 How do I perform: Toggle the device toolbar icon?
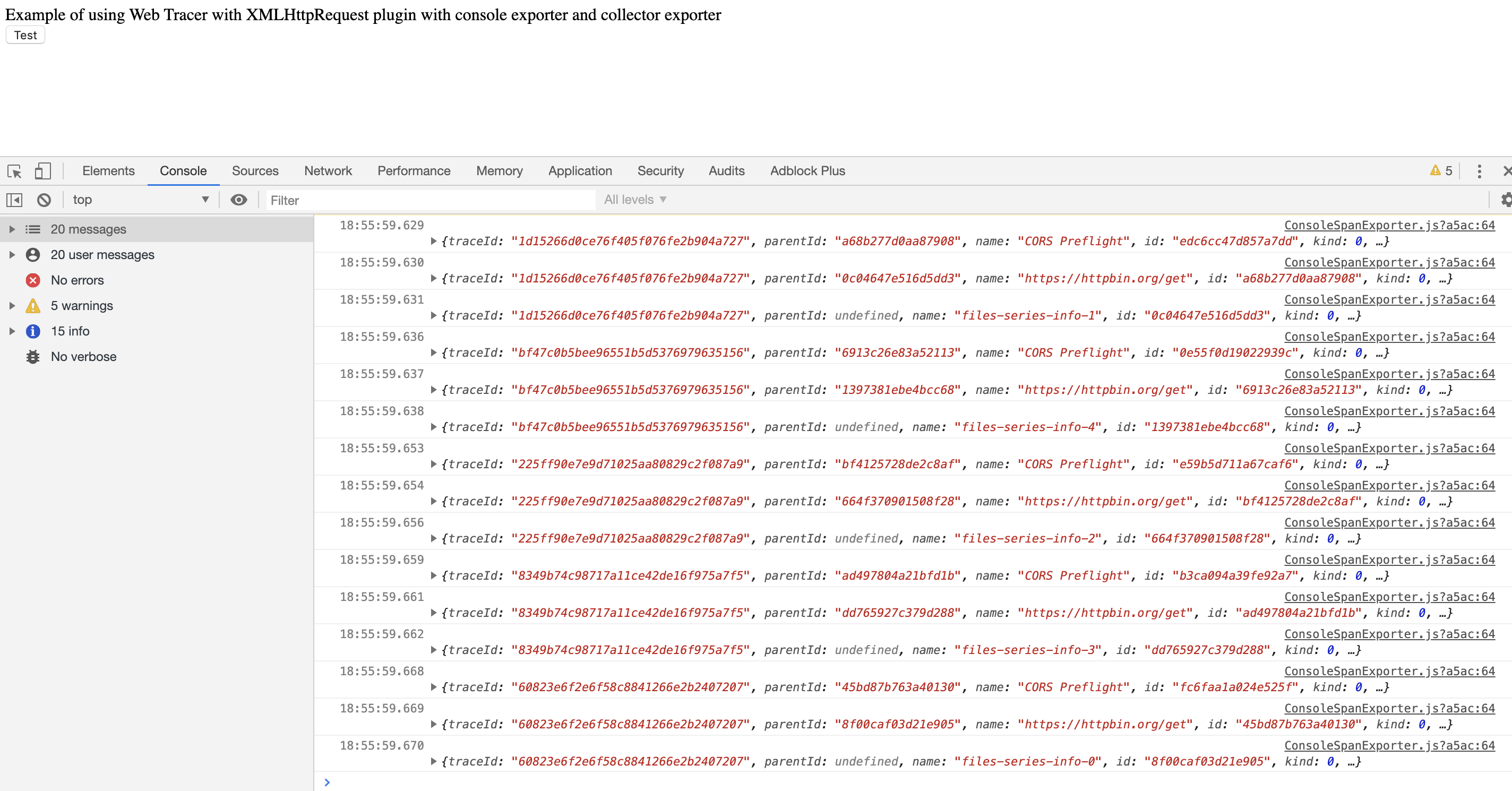tap(42, 171)
